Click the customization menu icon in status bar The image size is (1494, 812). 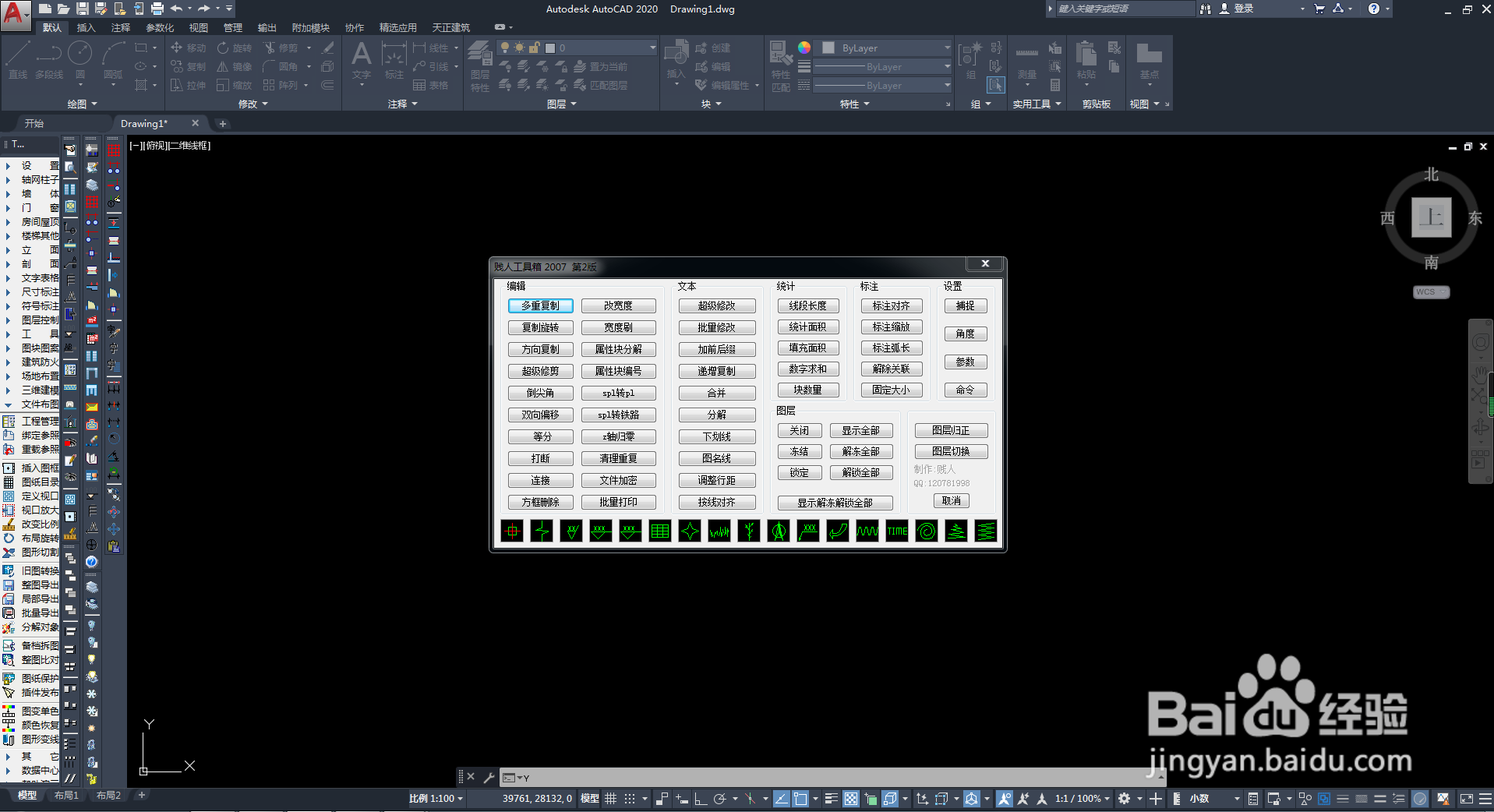[x=1485, y=799]
